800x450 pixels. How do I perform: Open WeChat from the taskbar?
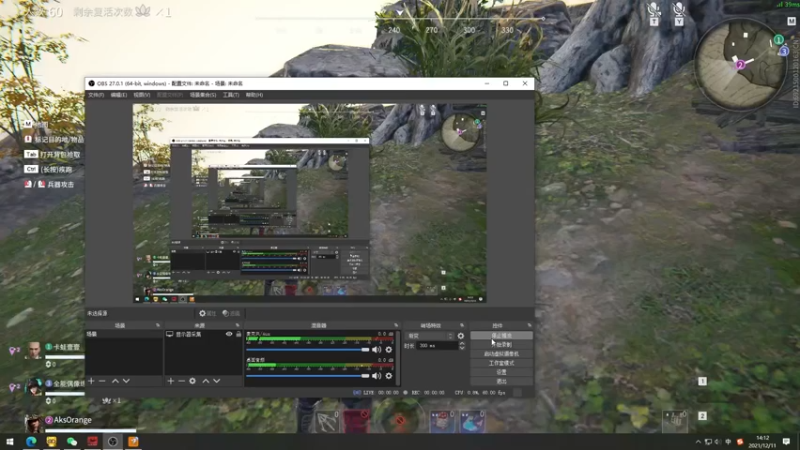[72, 441]
